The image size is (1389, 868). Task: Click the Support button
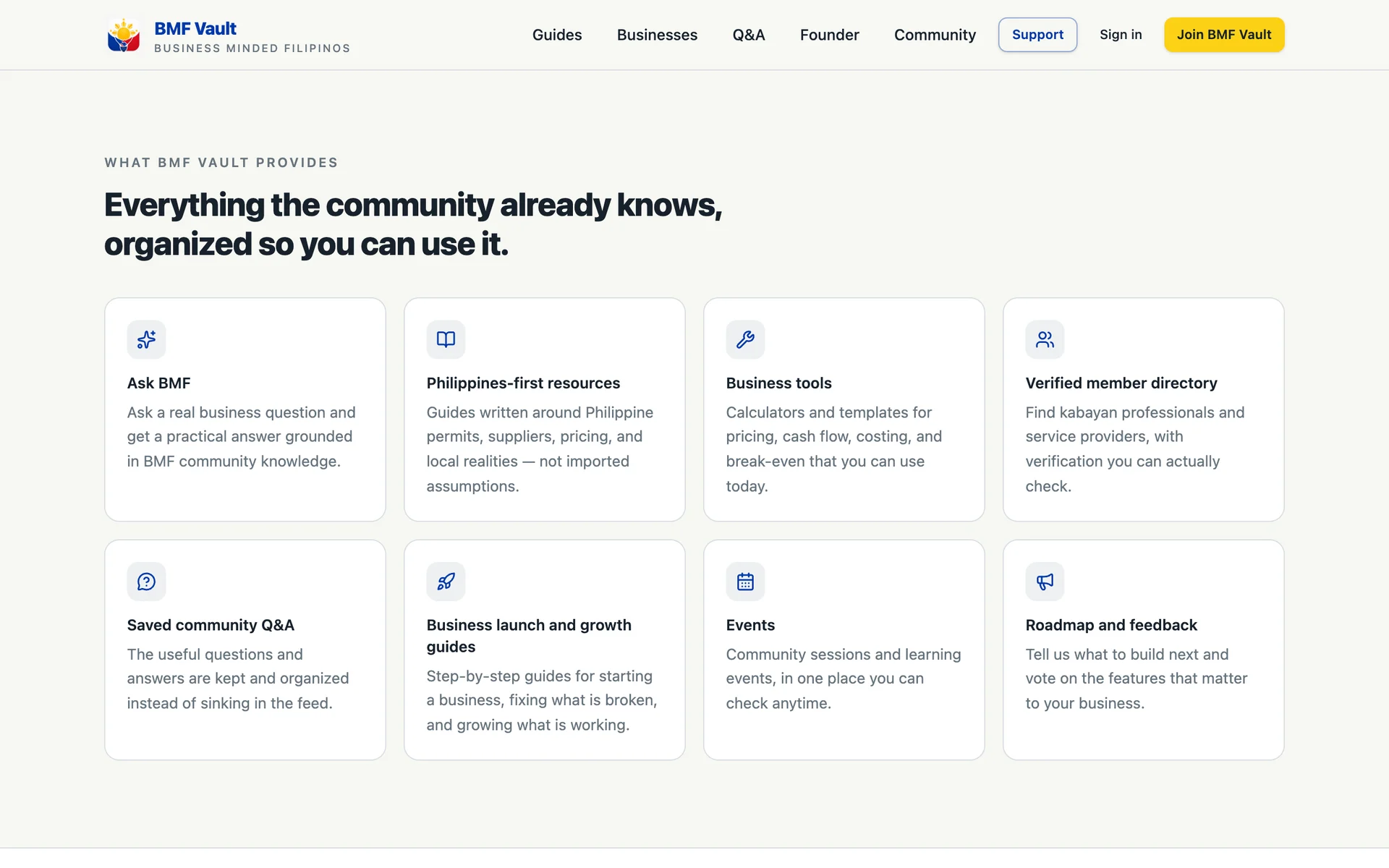[x=1037, y=35]
